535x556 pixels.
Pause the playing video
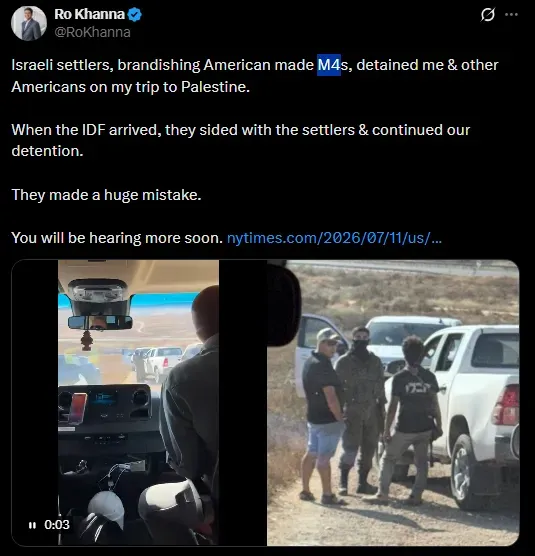[x=32, y=525]
